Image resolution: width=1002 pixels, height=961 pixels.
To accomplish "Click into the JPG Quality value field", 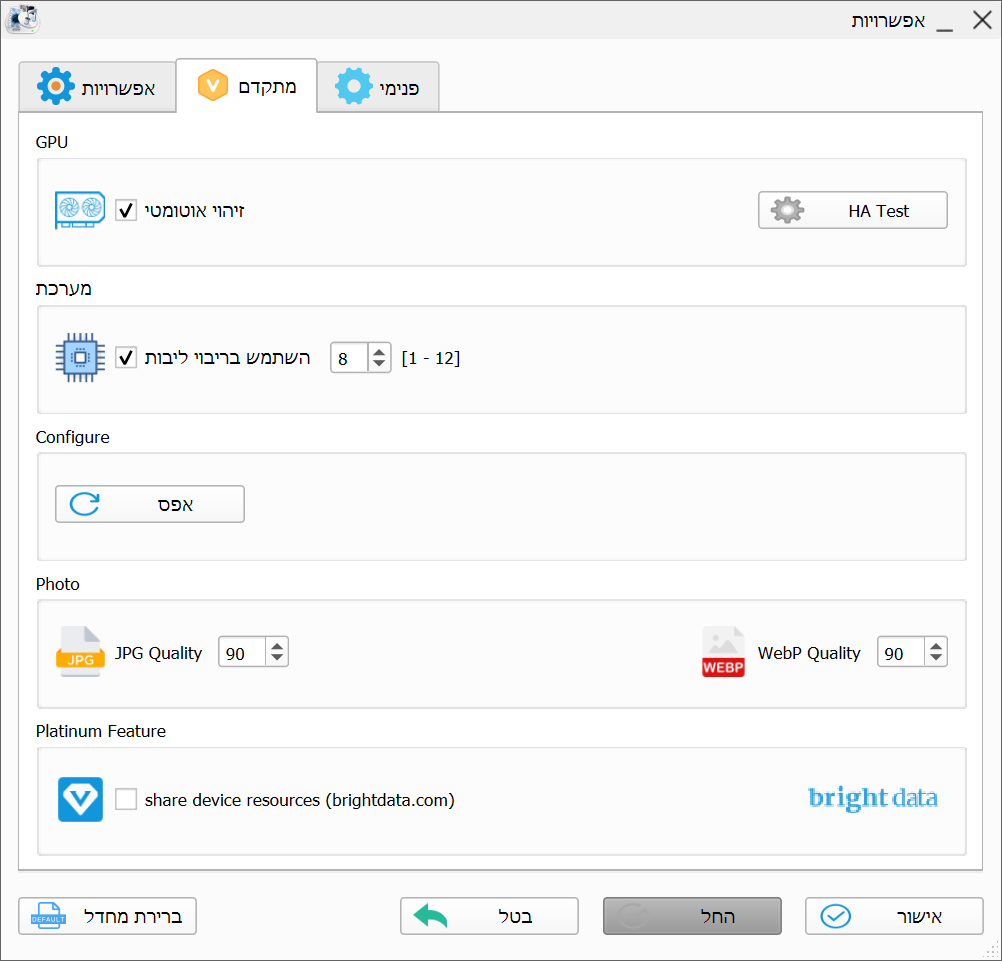I will [x=242, y=653].
